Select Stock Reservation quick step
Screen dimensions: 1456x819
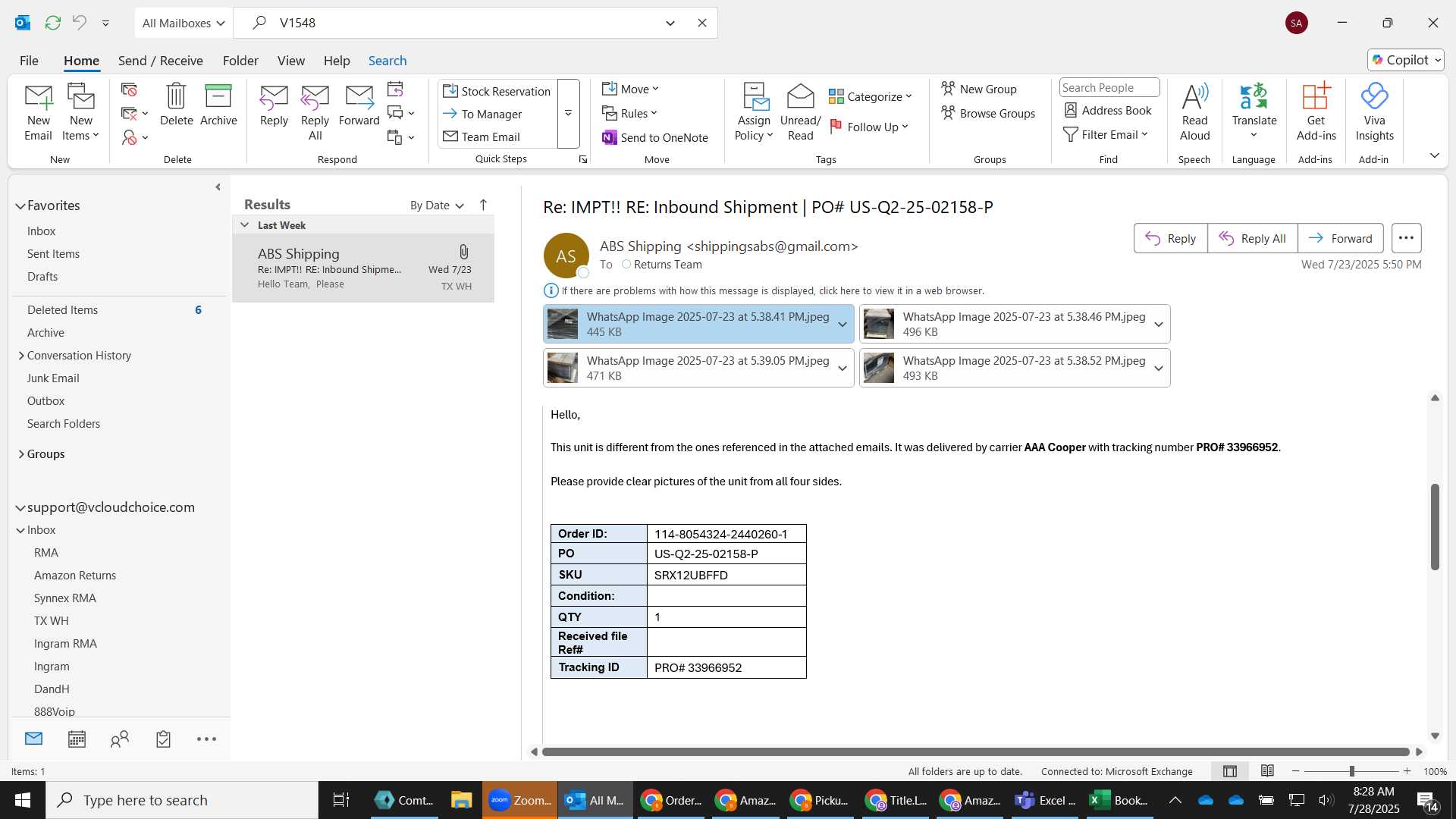point(497,91)
